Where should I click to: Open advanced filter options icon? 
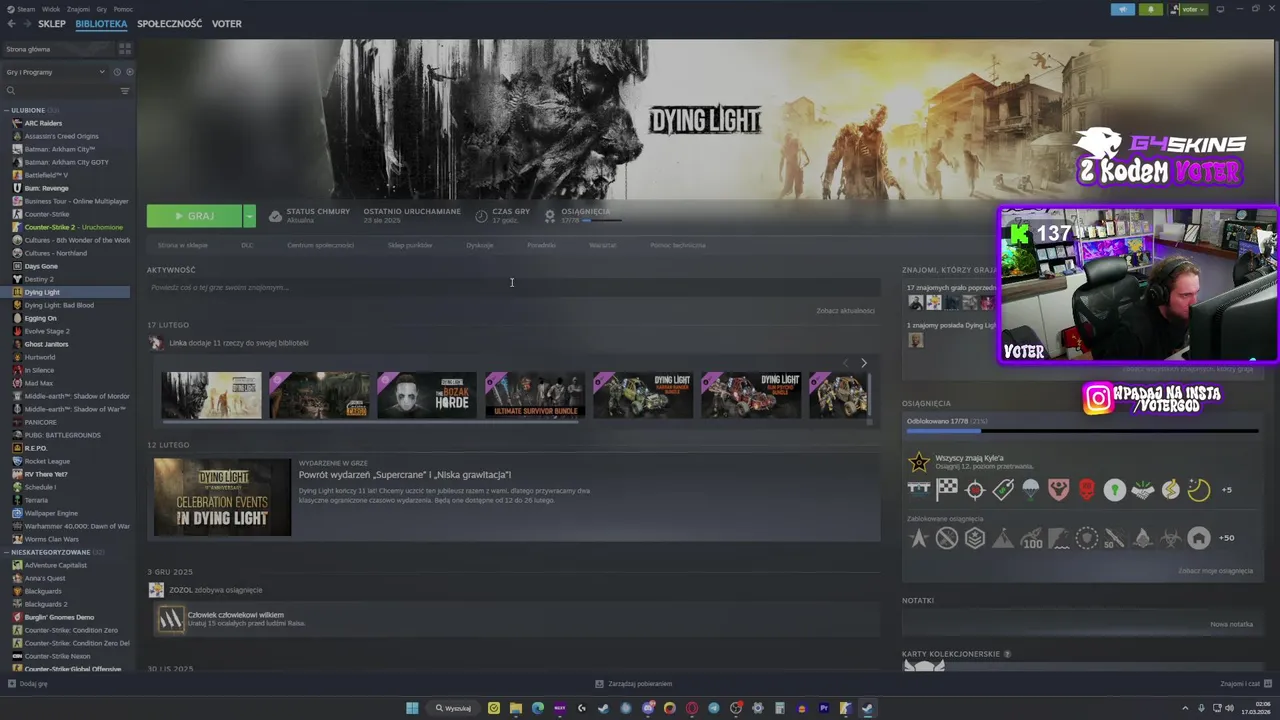point(125,91)
